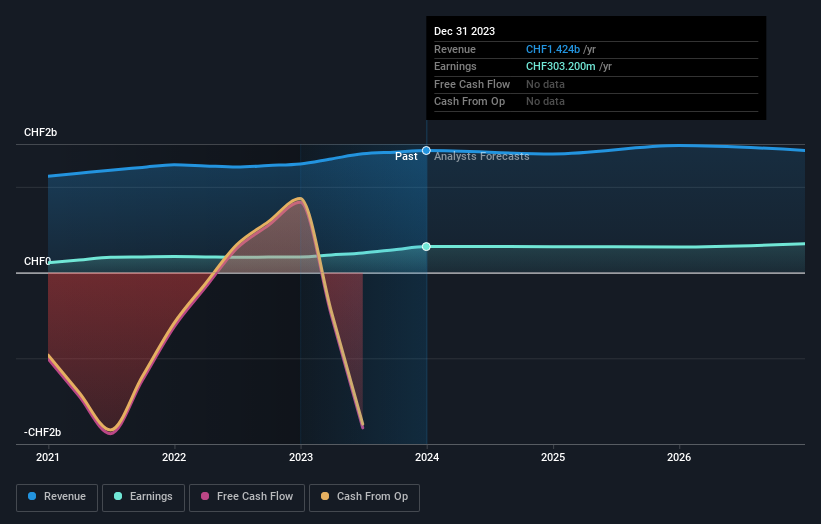Click the 2026 x-axis label
This screenshot has width=821, height=524.
coord(679,458)
